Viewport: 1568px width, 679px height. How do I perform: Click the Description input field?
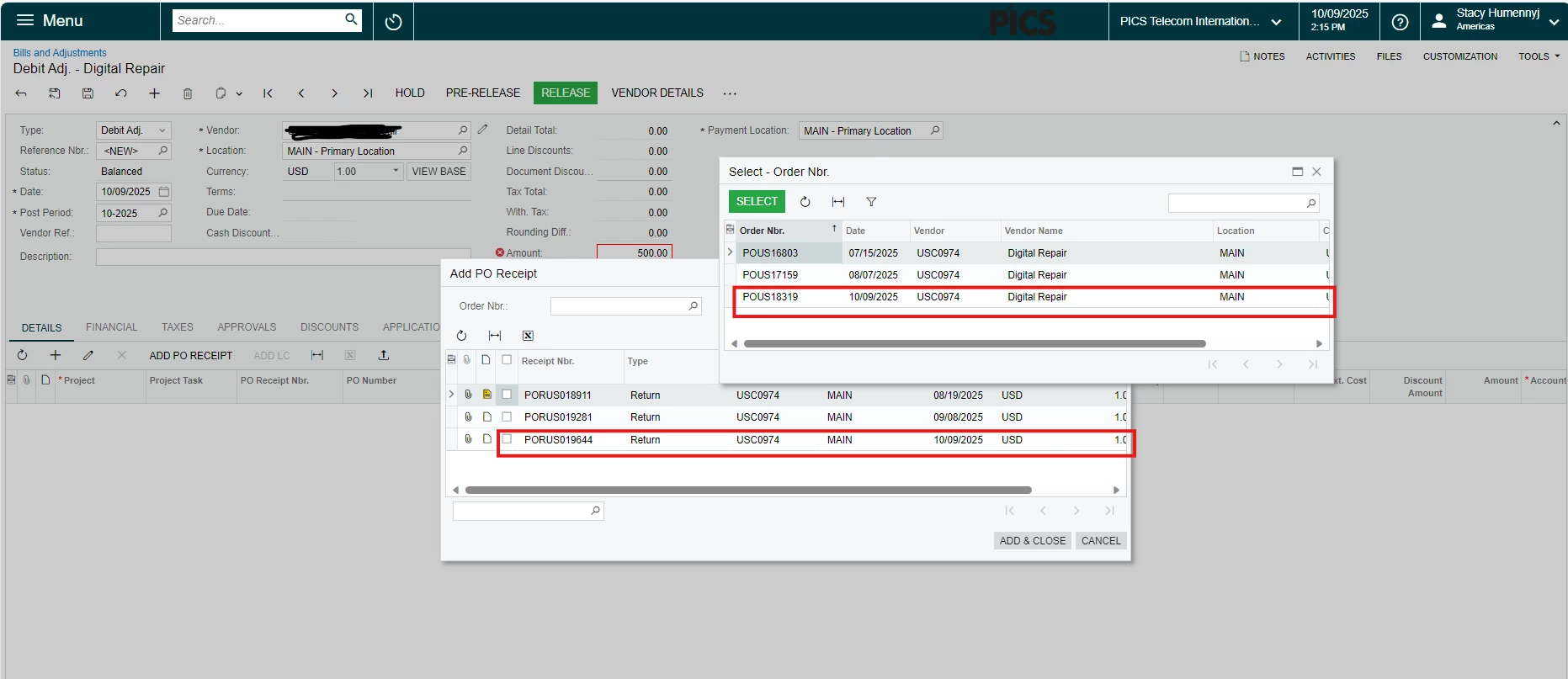click(x=283, y=257)
